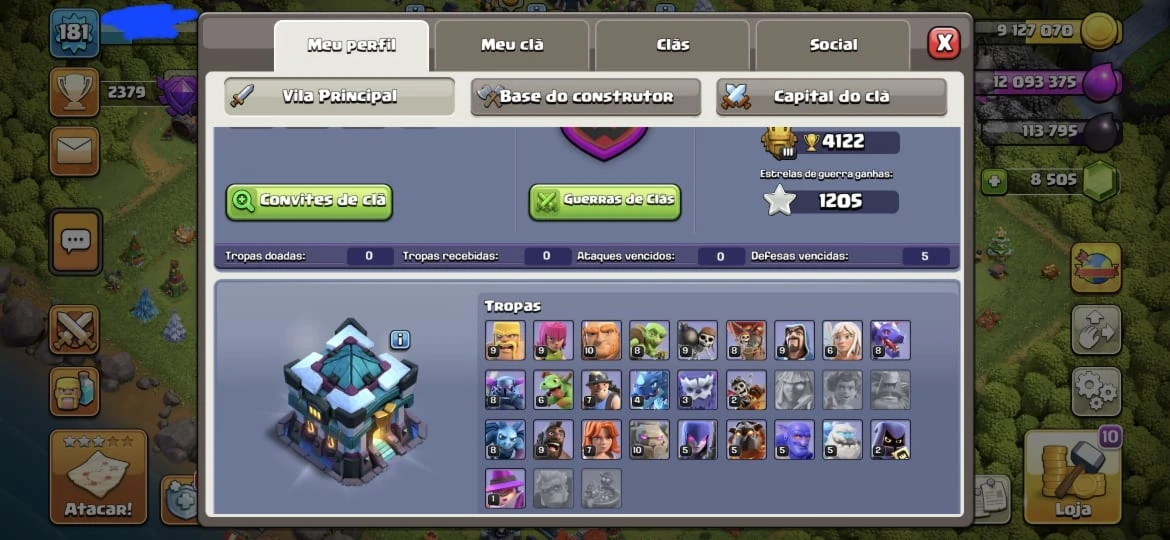
Task: Select the Barbarian troop icon
Action: pos(505,340)
